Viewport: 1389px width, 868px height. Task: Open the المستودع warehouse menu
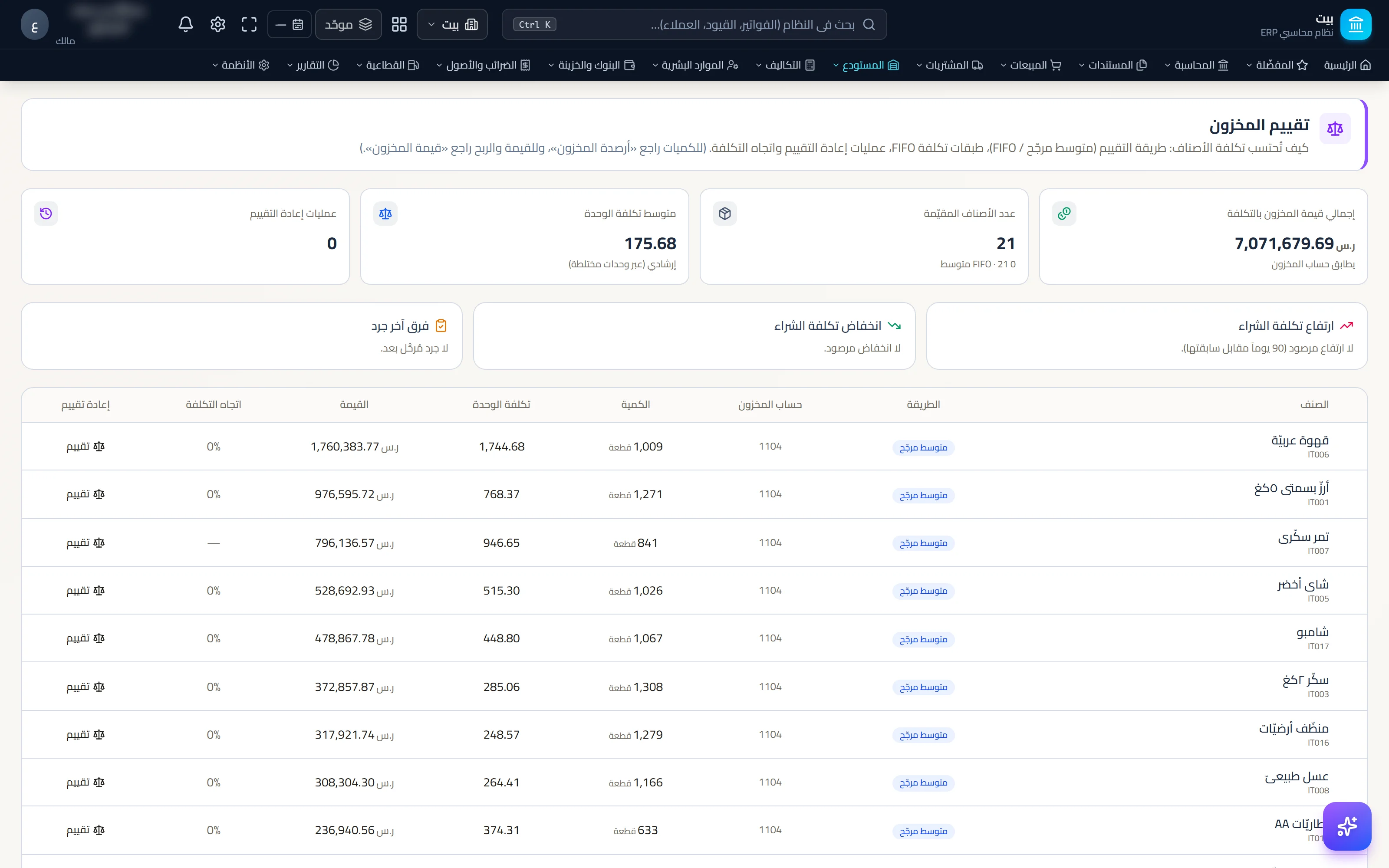click(x=866, y=65)
